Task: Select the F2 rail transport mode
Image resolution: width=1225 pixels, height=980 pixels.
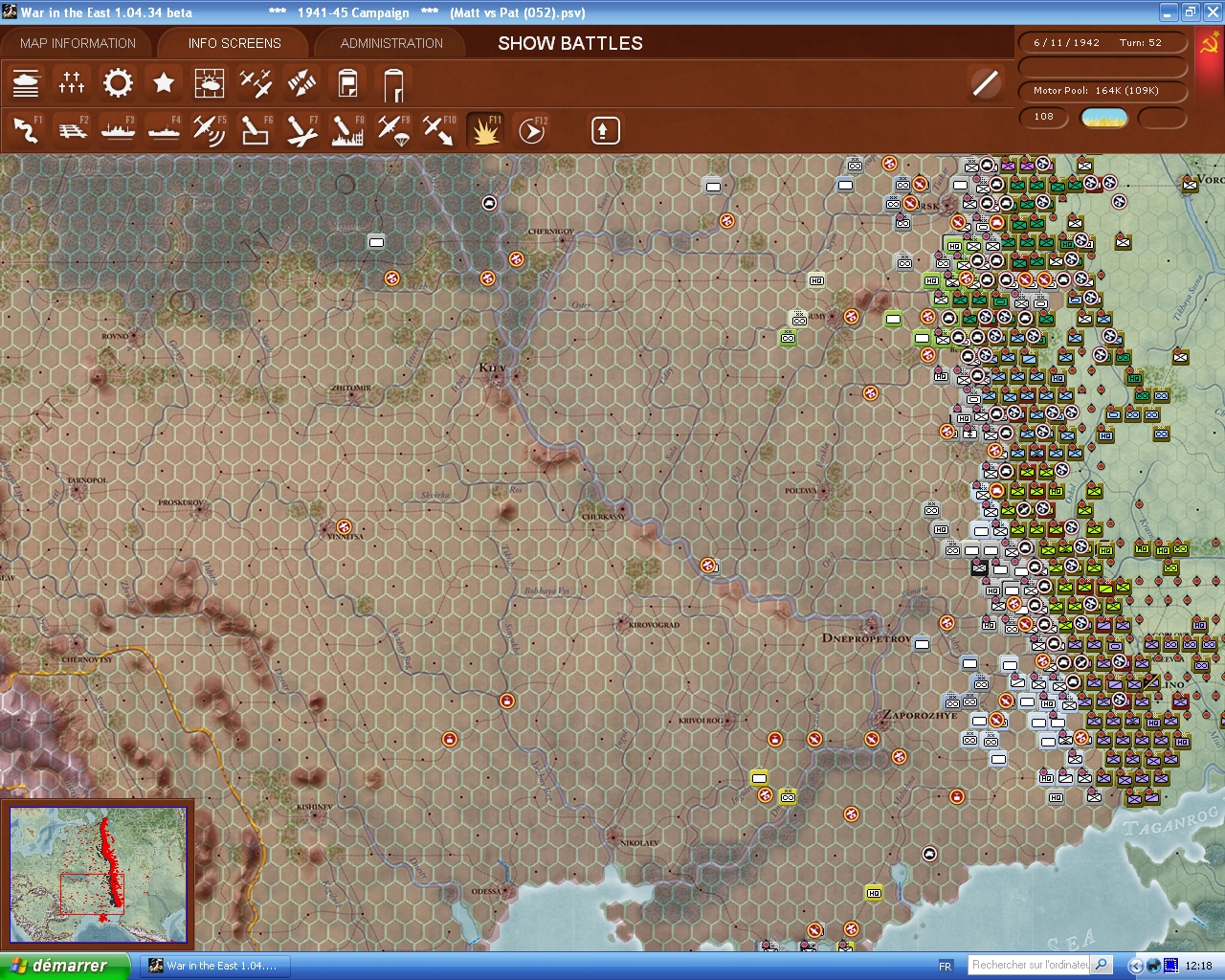Action: pyautogui.click(x=72, y=130)
